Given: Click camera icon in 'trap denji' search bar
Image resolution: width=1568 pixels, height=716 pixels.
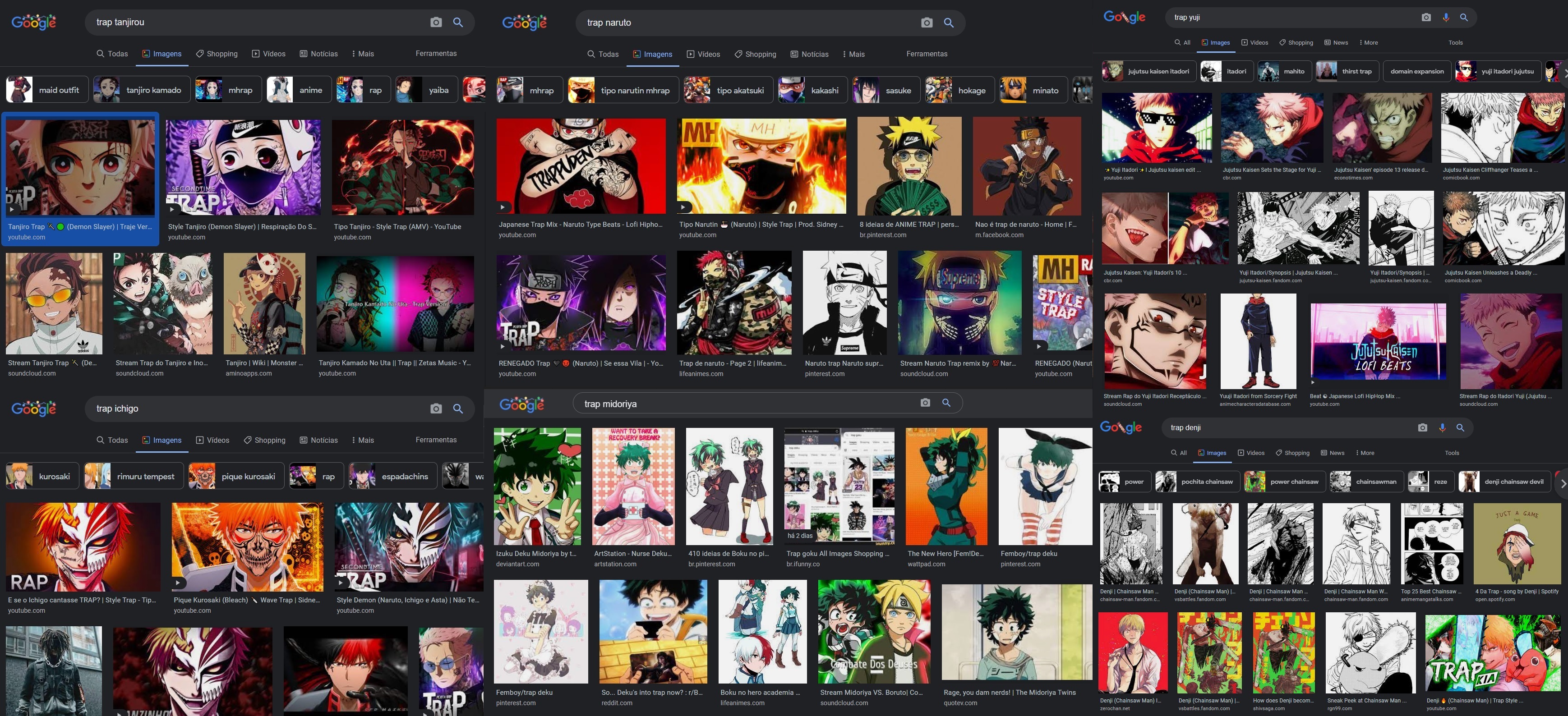Looking at the screenshot, I should [x=1422, y=427].
